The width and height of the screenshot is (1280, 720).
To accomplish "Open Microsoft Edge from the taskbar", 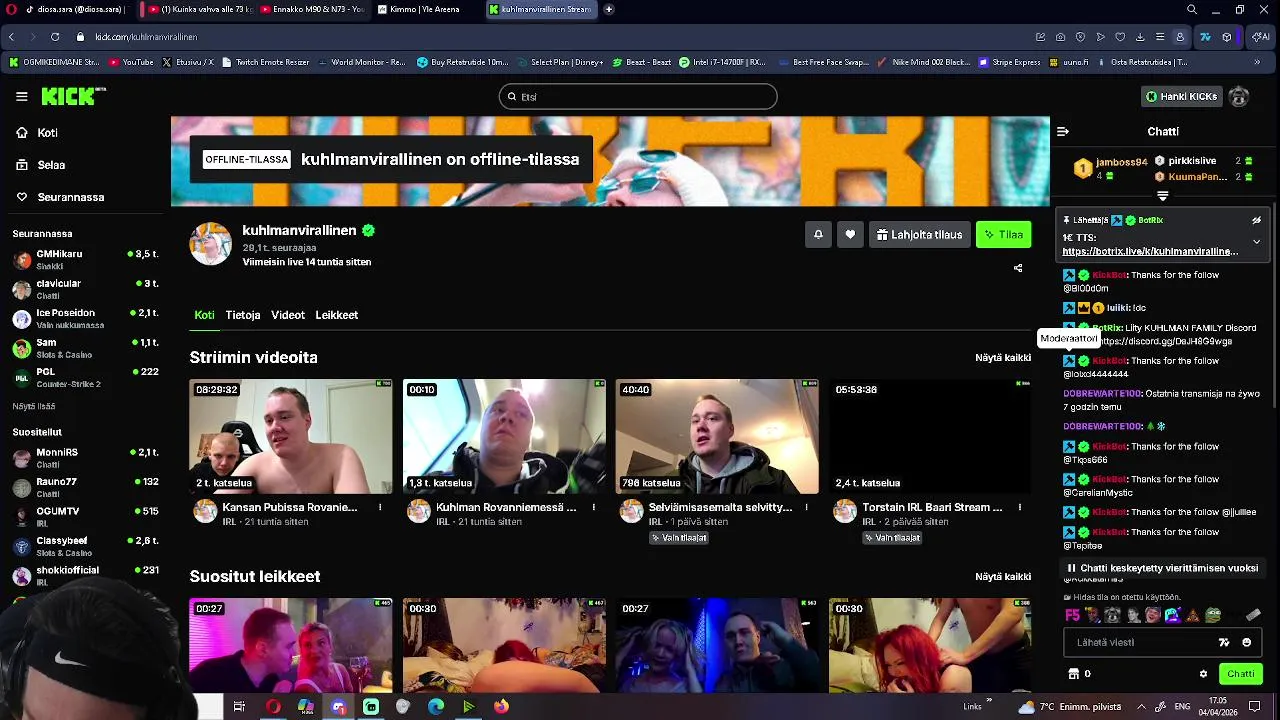I will click(x=436, y=706).
